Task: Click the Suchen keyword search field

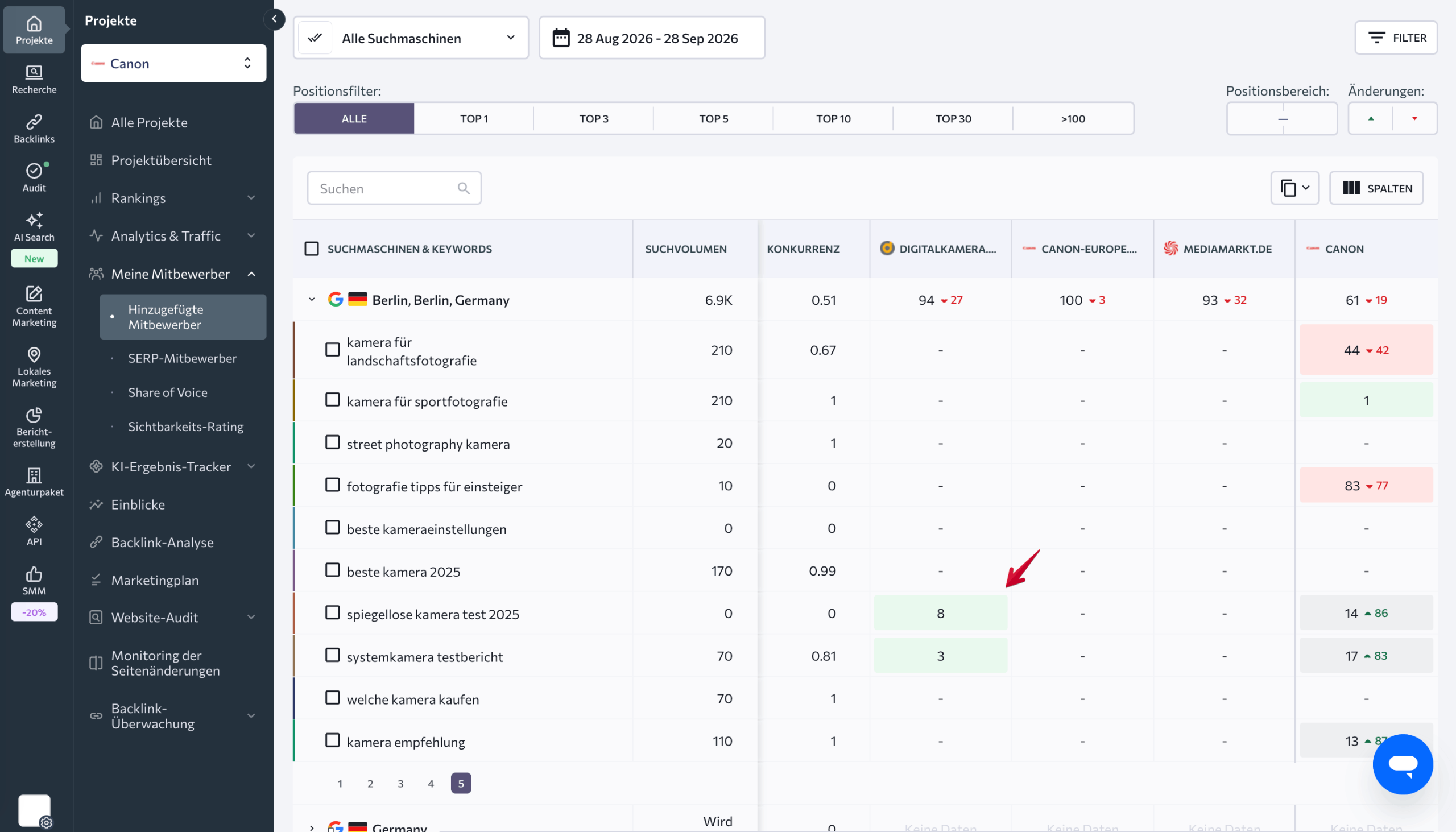Action: click(394, 188)
